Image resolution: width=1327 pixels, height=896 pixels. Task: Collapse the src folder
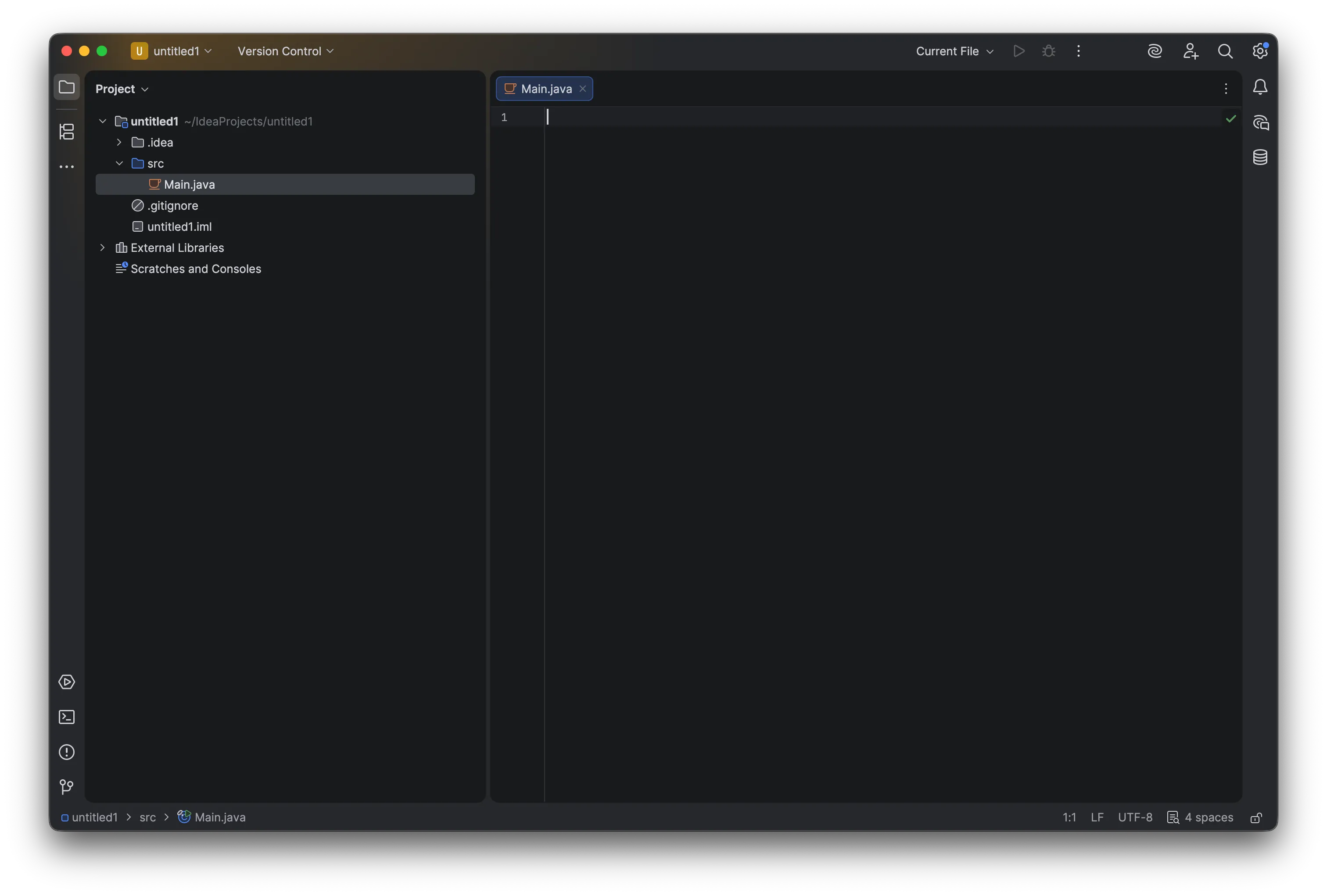(119, 163)
